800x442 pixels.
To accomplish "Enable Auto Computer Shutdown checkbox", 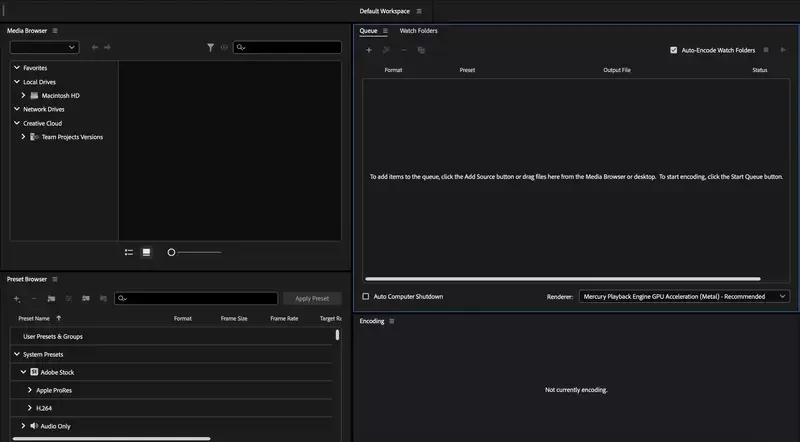I will 365,297.
